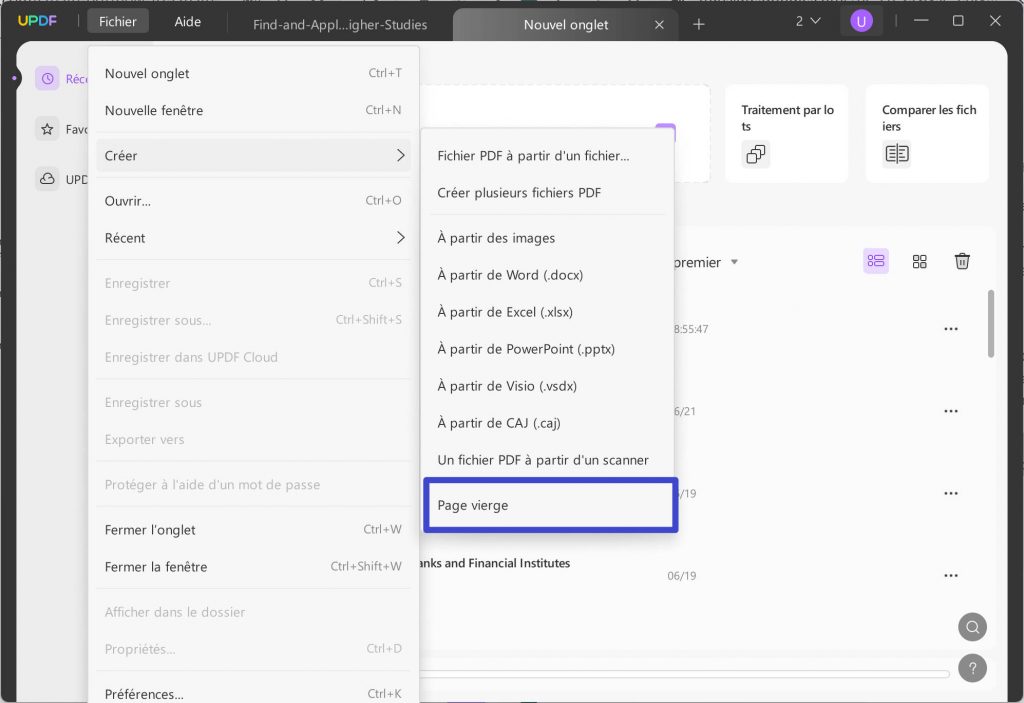The image size is (1024, 703).
Task: Click the purple account avatar
Action: coord(861,20)
